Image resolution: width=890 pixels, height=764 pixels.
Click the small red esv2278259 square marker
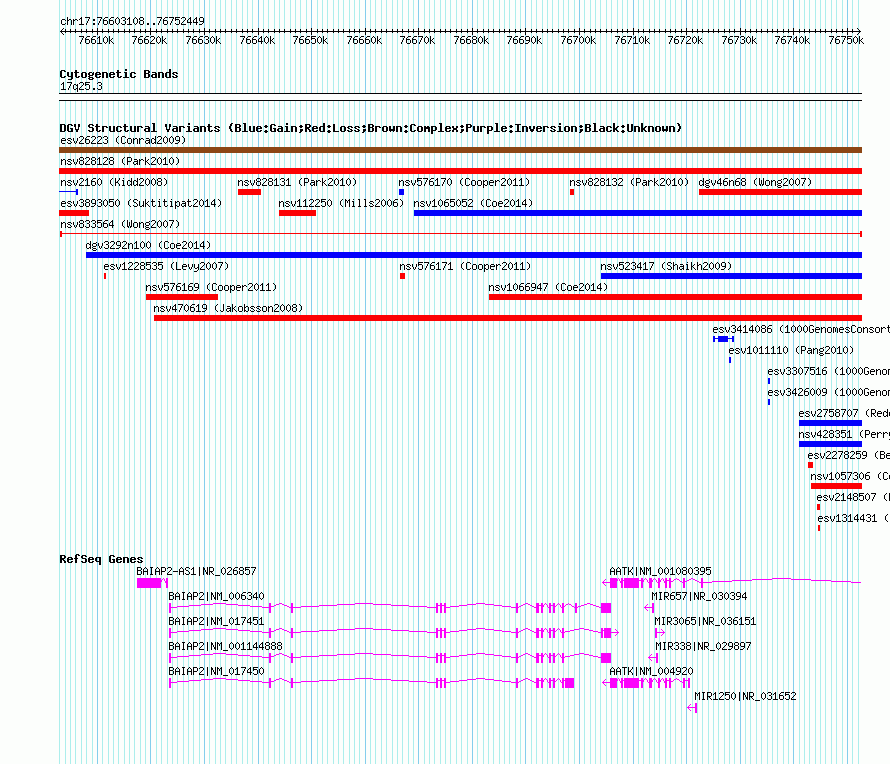[811, 465]
